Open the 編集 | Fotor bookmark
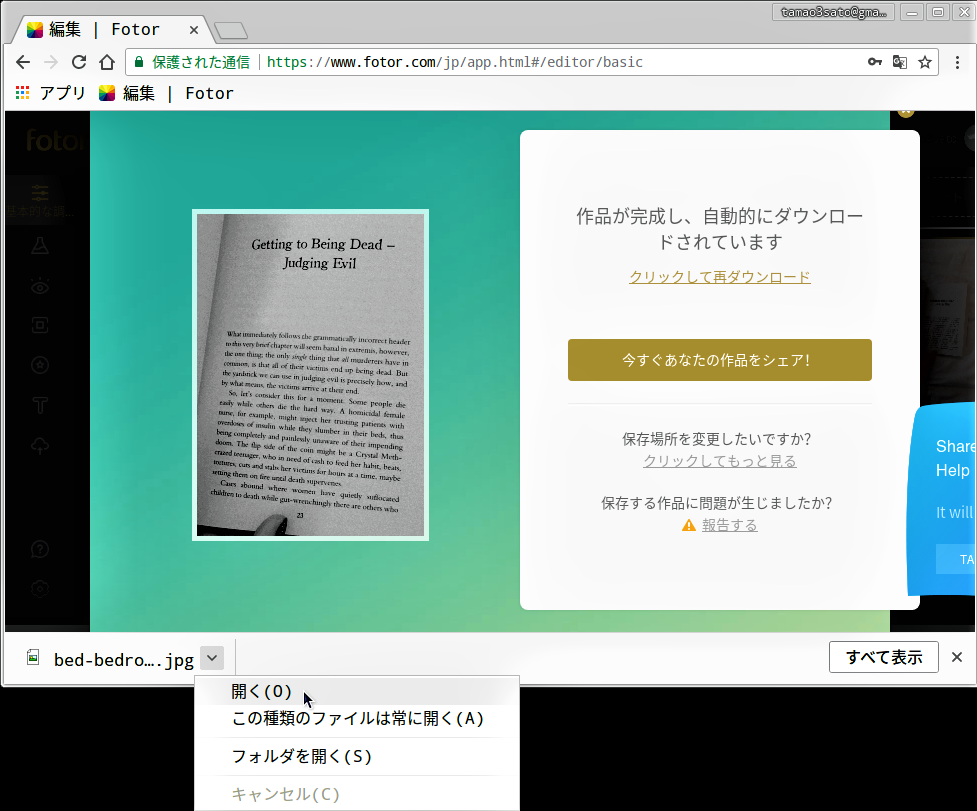 (166, 93)
